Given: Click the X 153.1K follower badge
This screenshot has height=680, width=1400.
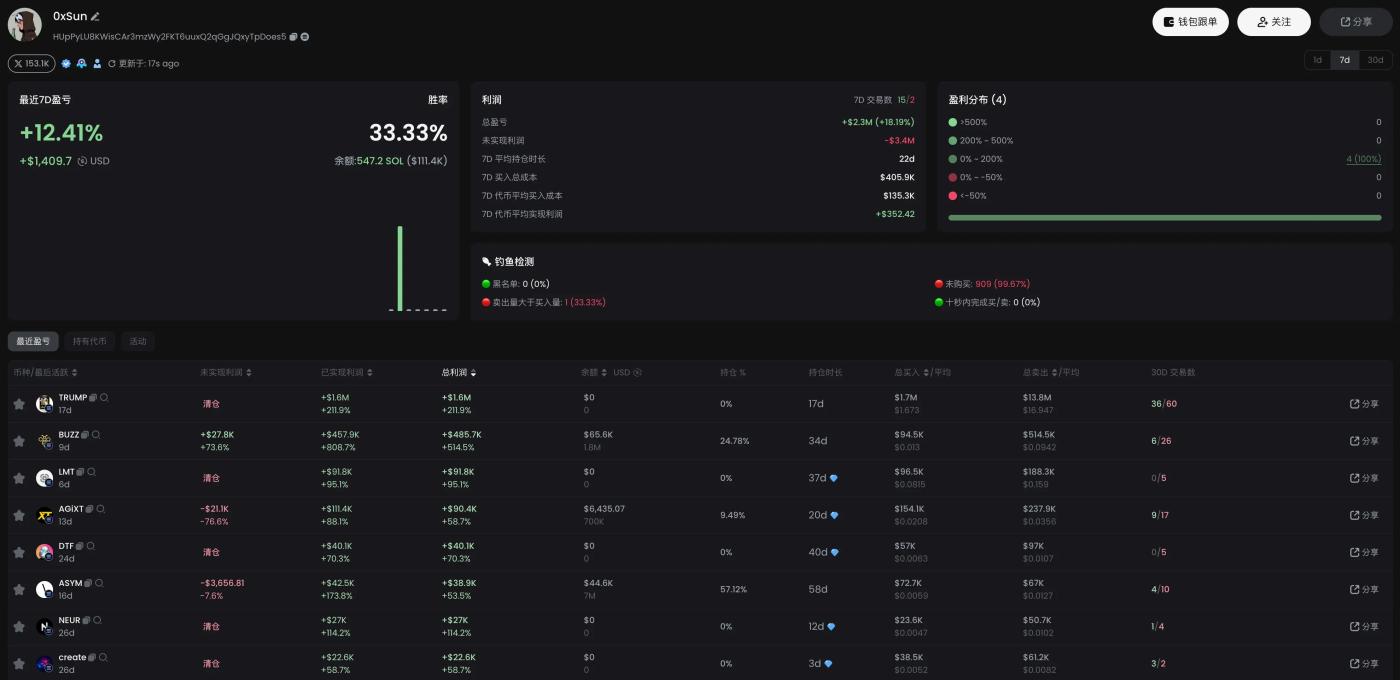Looking at the screenshot, I should coord(31,64).
